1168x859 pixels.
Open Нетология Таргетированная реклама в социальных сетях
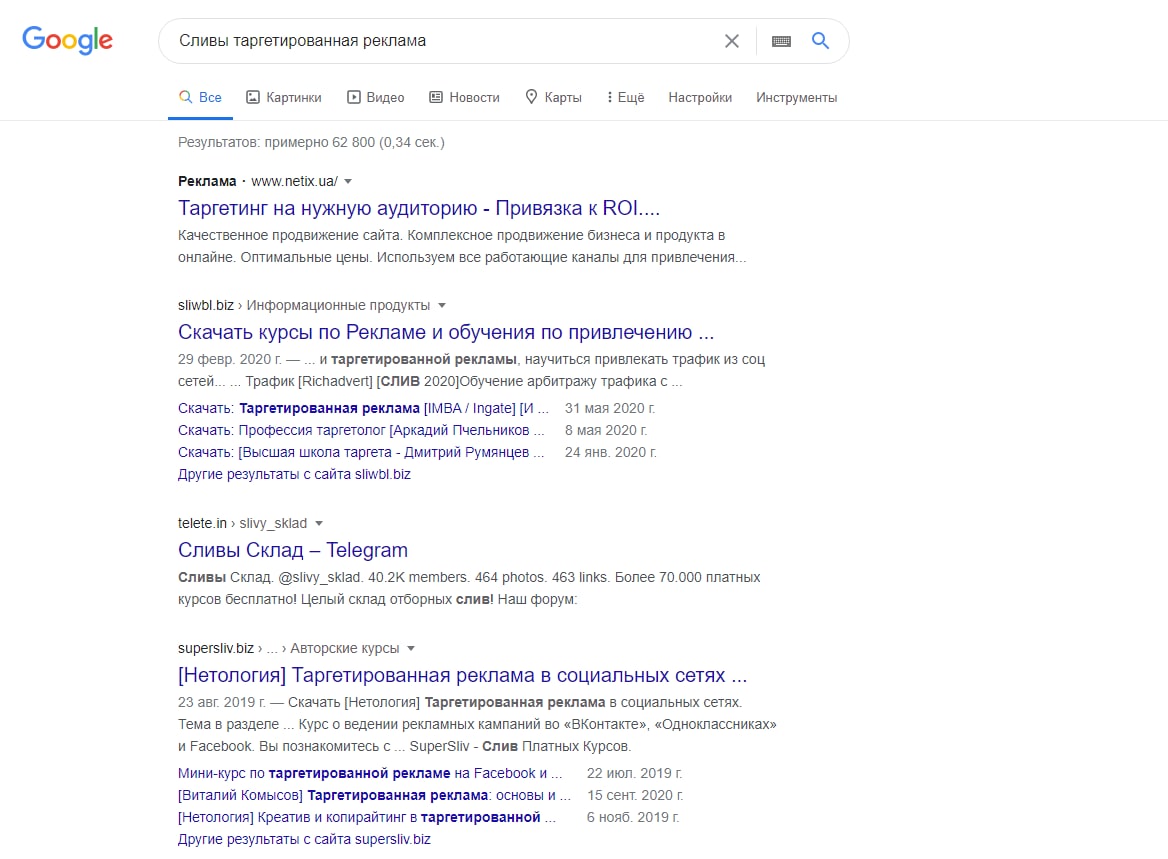(462, 675)
